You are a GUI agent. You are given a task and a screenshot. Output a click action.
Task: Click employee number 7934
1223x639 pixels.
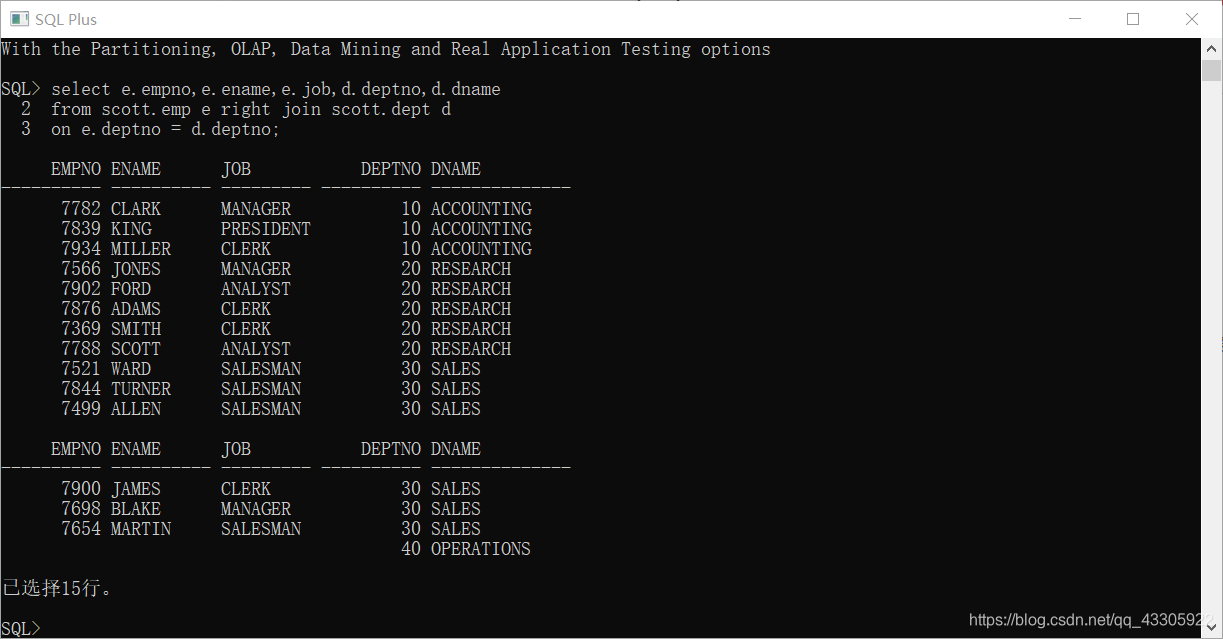pos(81,249)
